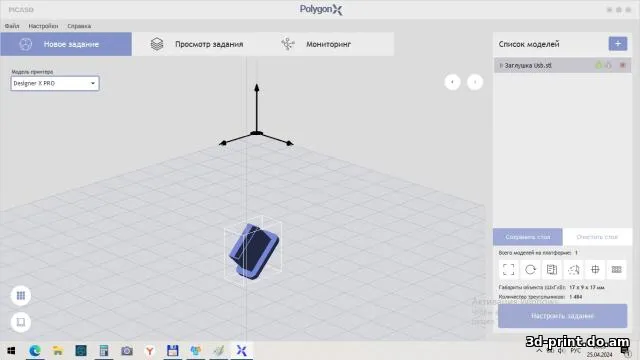
Task: Click the PolygonX icon in the taskbar
Action: (242, 351)
